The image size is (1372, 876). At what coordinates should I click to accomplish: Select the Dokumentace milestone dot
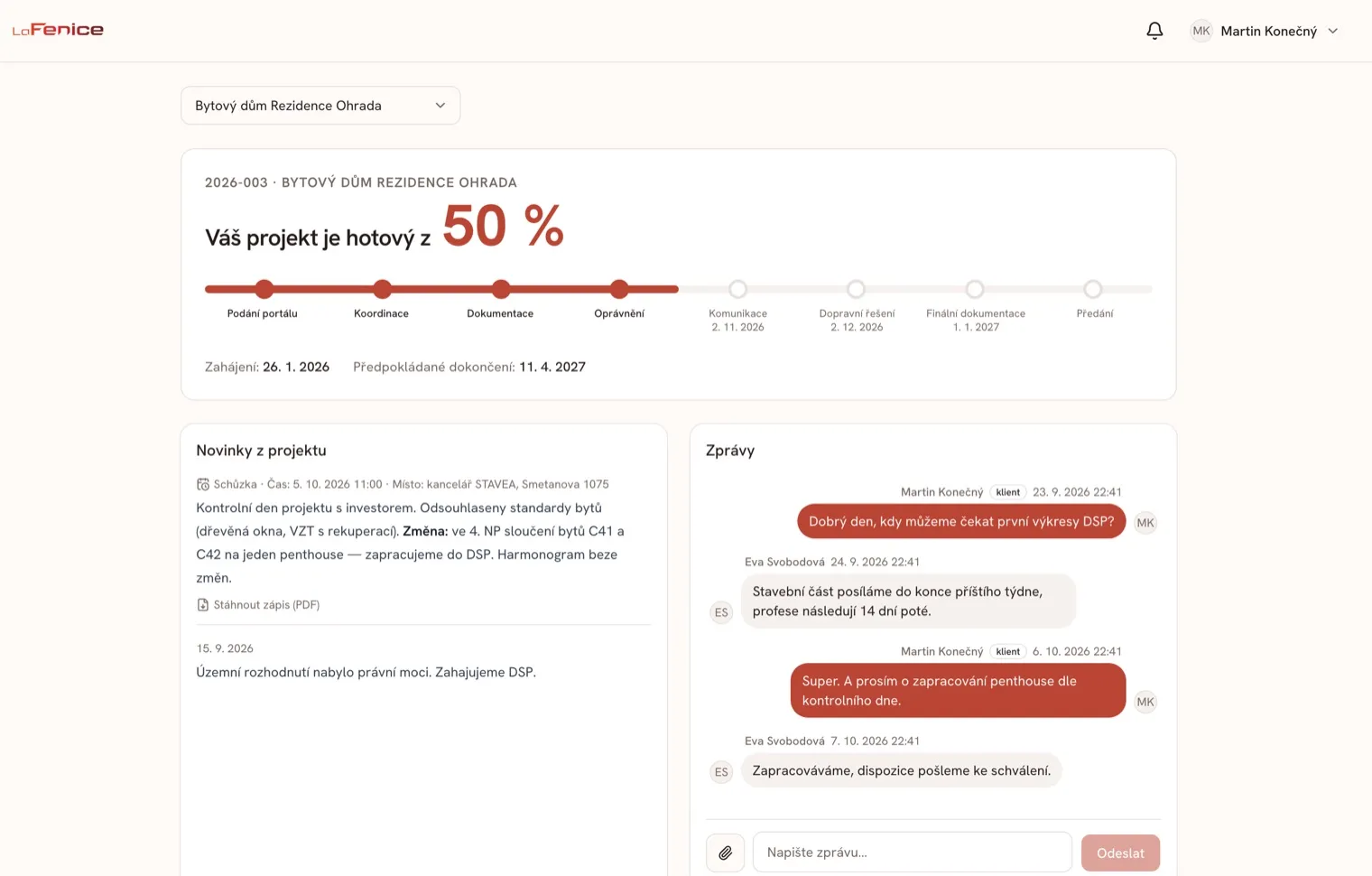pos(501,289)
